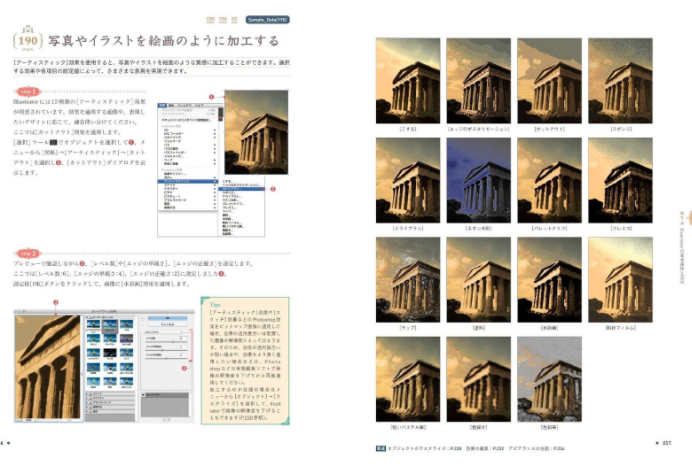Image resolution: width=692 pixels, height=464 pixels.
Task: Choose ドライブラシ in the submenu
Action: [232, 196]
